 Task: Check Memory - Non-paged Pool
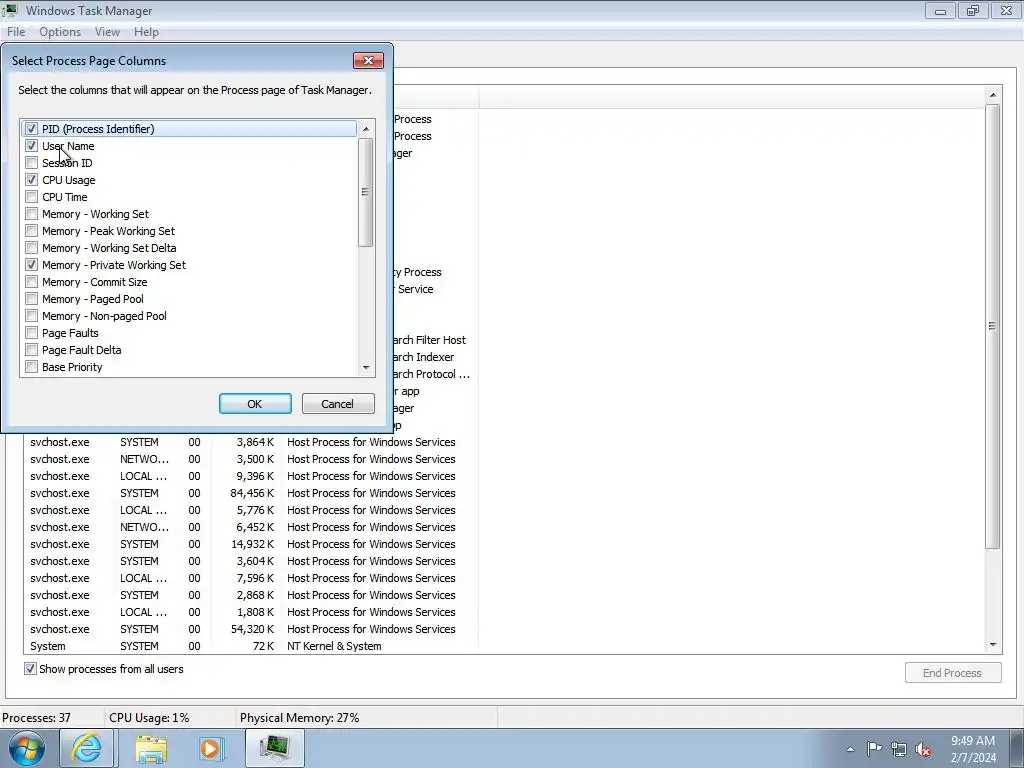[31, 315]
